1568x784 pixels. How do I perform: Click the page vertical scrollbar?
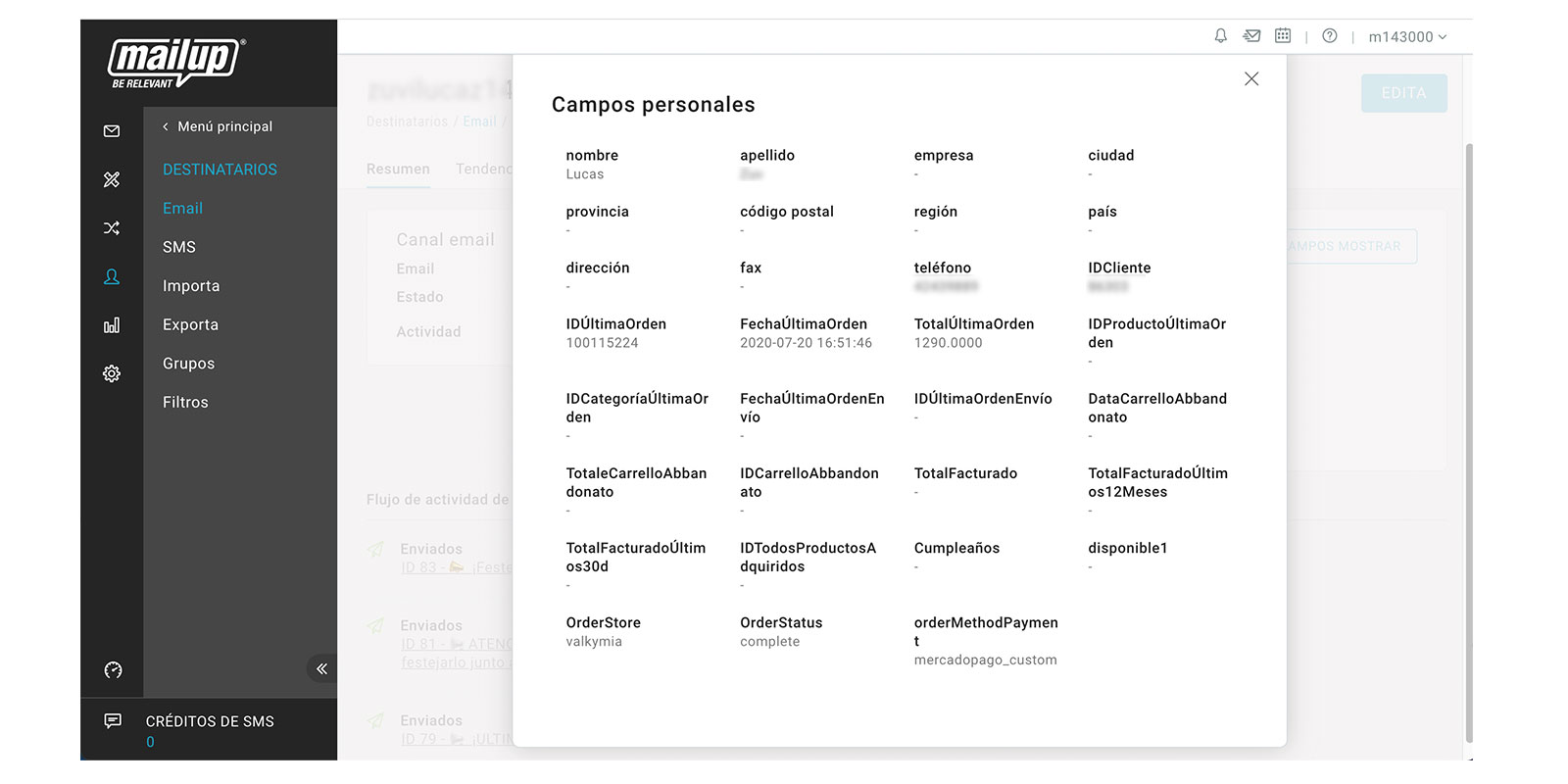point(1468,441)
